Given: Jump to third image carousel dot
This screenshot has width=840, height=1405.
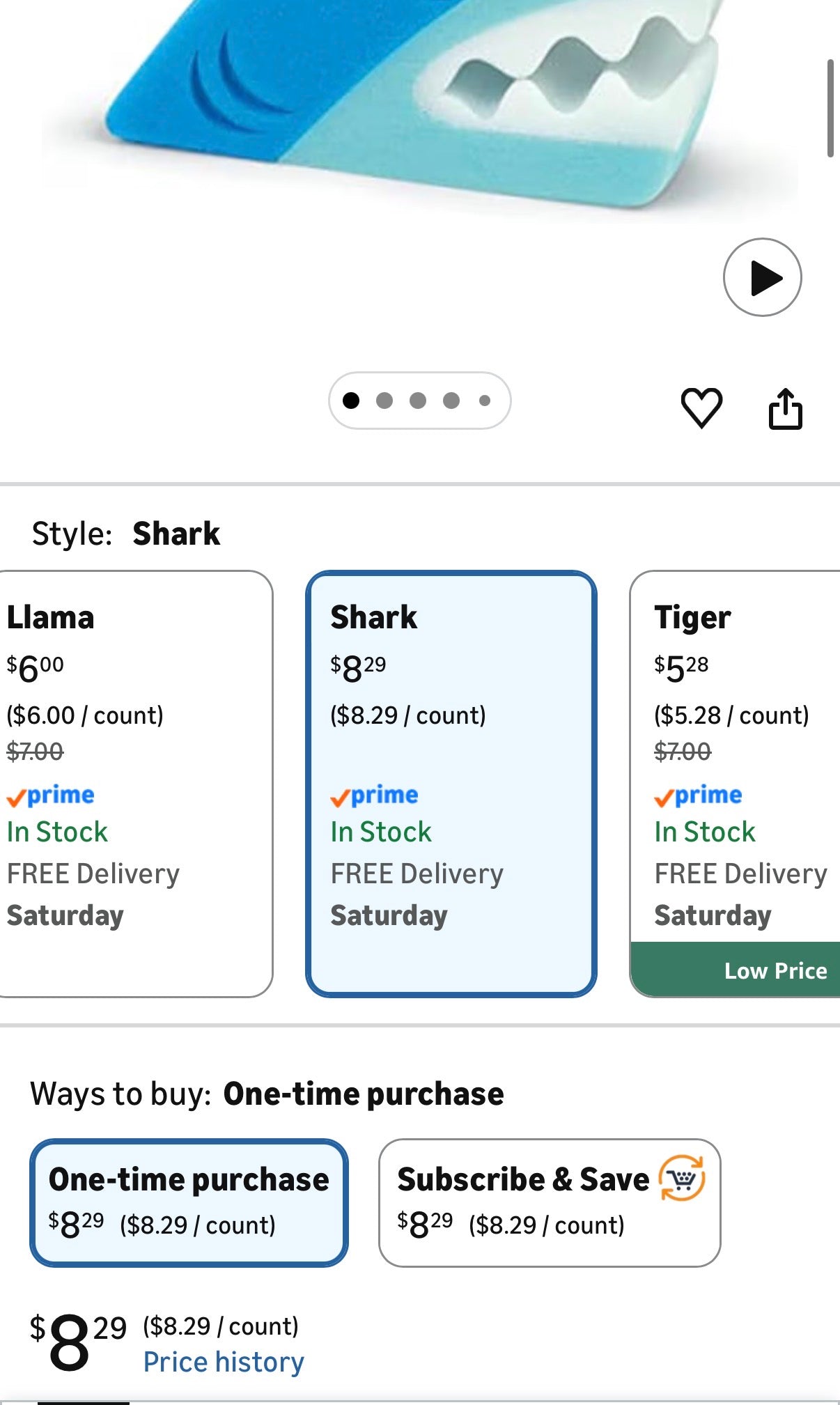Looking at the screenshot, I should pyautogui.click(x=418, y=401).
